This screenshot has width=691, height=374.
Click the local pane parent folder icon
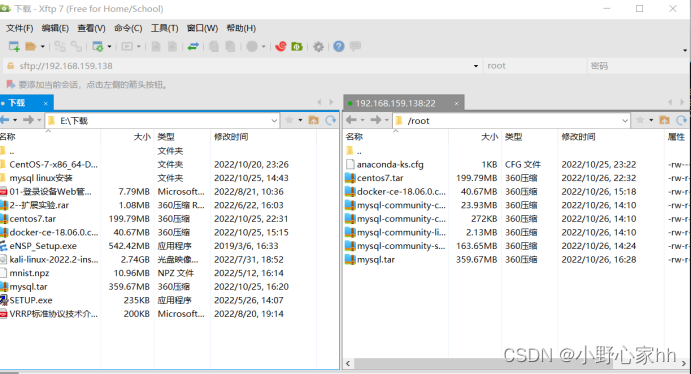pyautogui.click(x=313, y=120)
